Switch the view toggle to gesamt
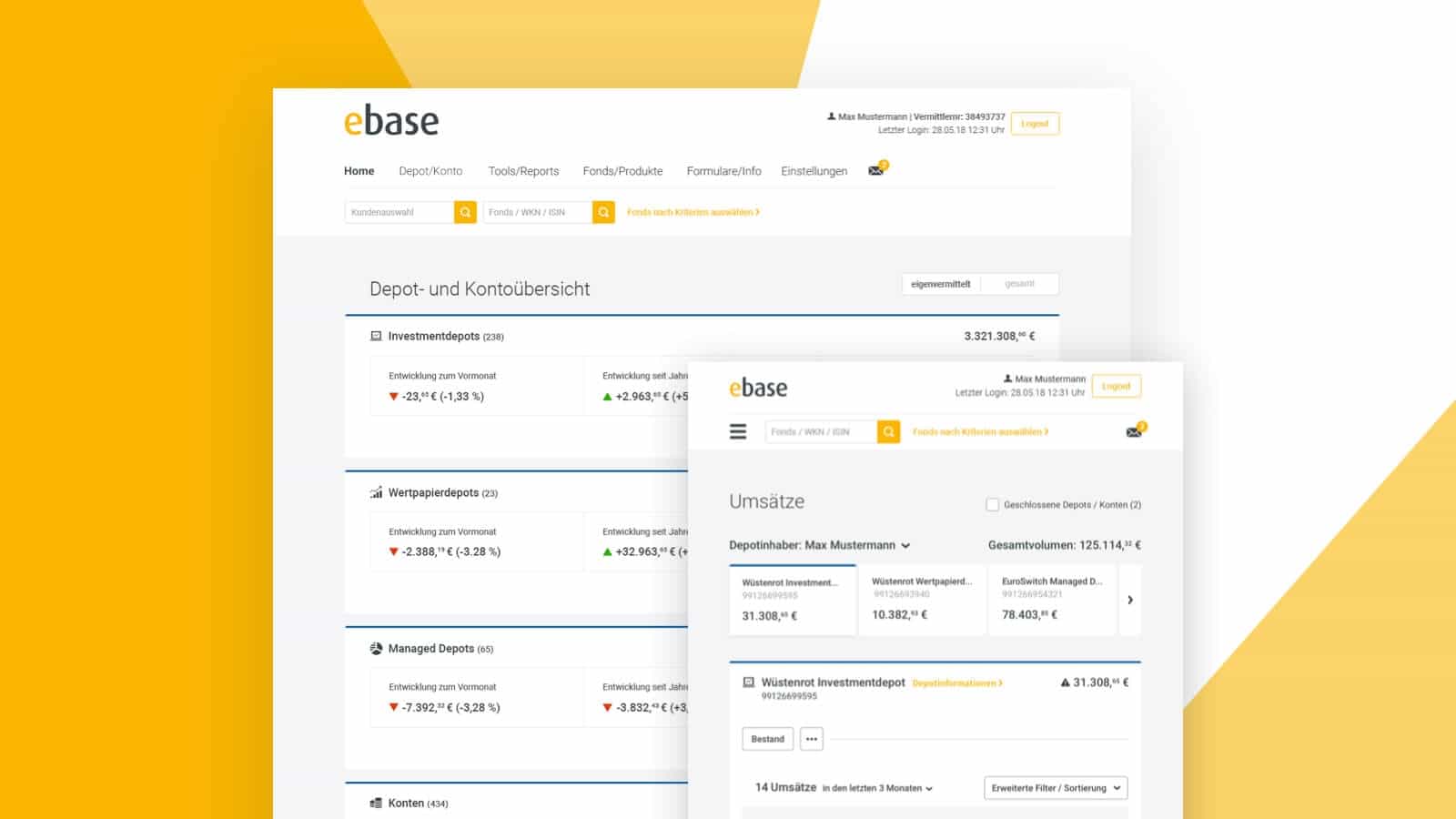 1021,283
